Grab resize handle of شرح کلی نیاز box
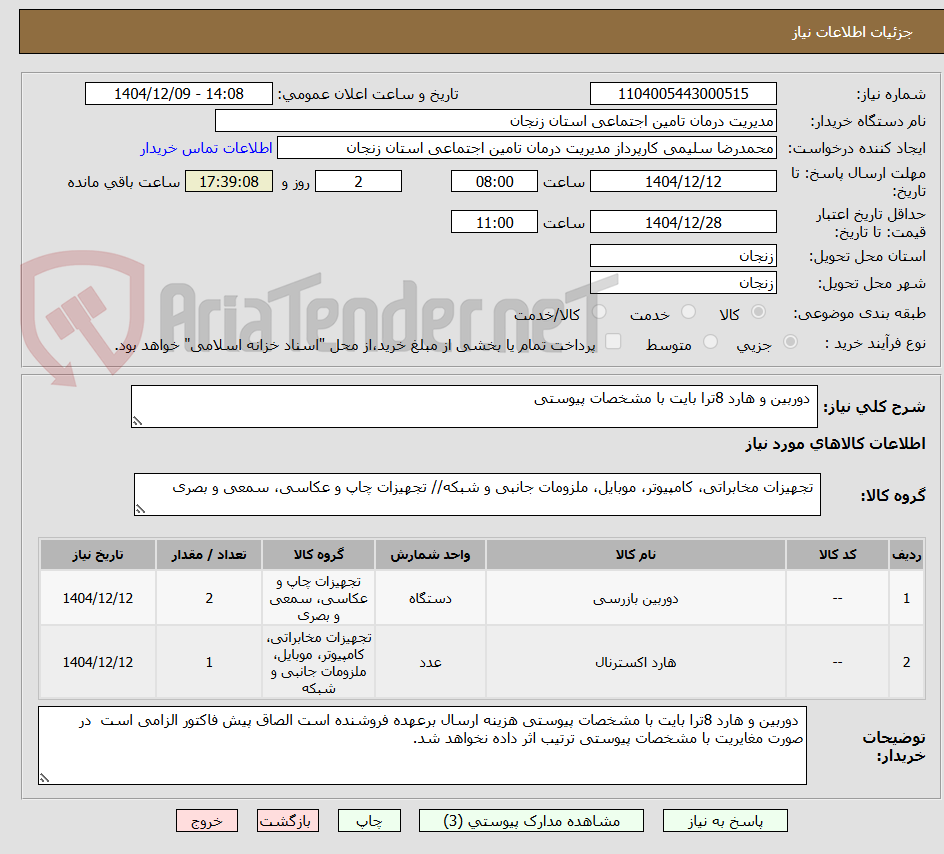 click(137, 421)
